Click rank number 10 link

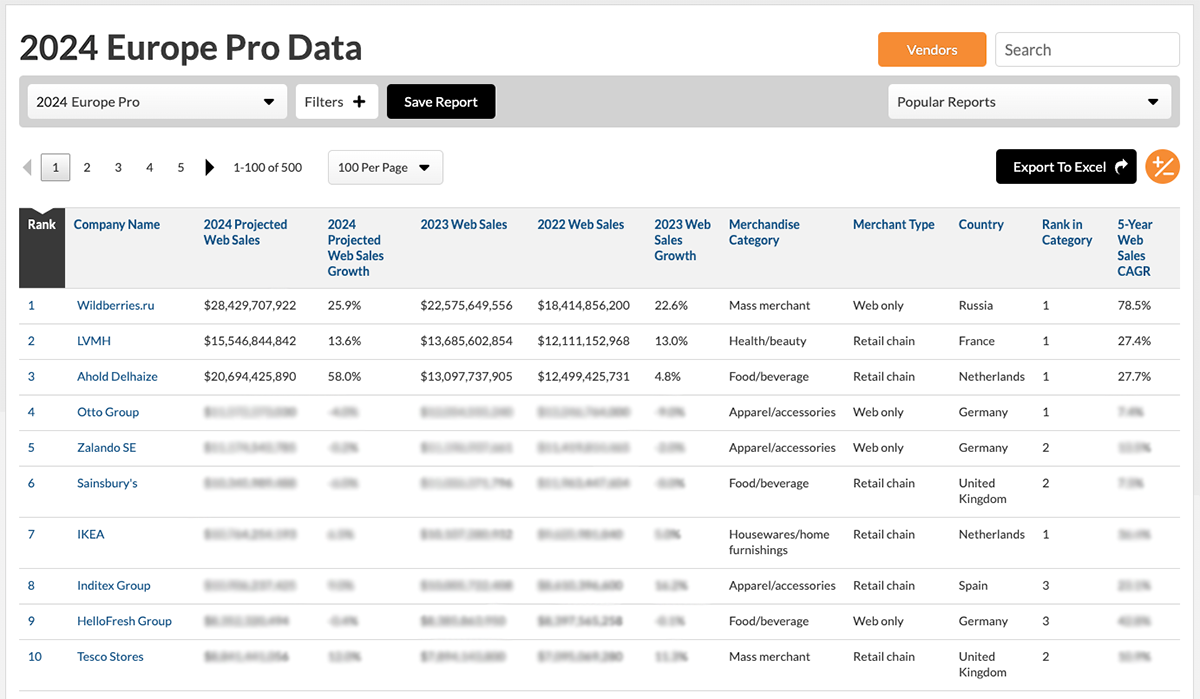(x=35, y=657)
